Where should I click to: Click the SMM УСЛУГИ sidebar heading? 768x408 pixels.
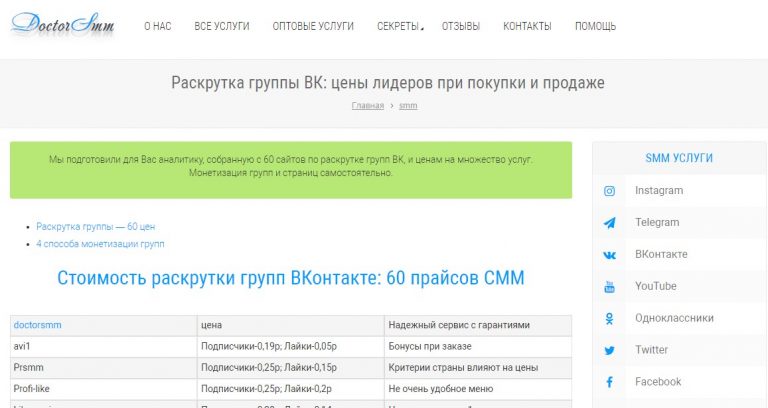pyautogui.click(x=679, y=158)
